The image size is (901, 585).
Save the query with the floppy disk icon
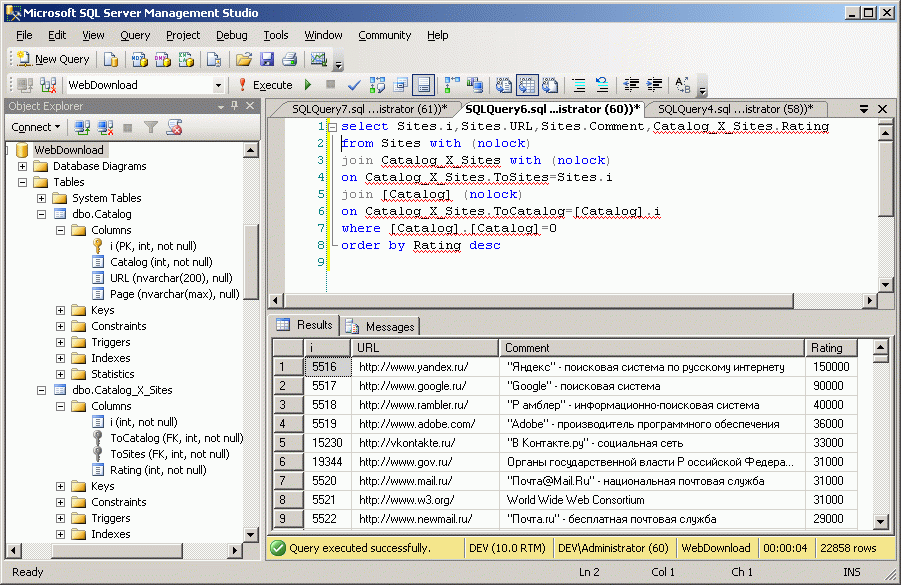pyautogui.click(x=267, y=59)
